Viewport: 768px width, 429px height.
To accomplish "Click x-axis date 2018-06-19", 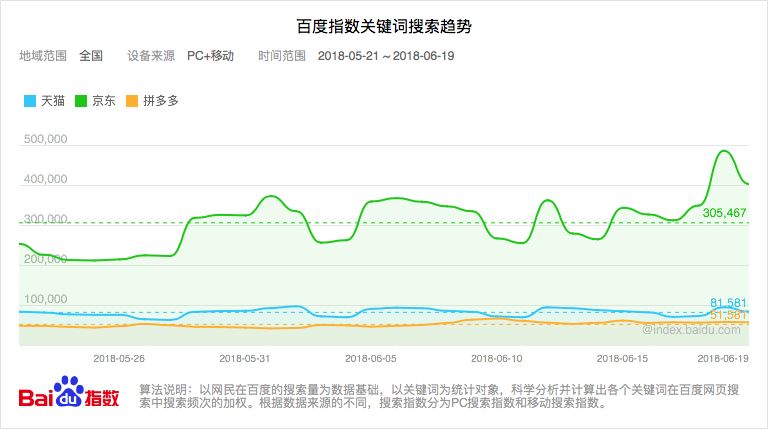I will pyautogui.click(x=723, y=358).
